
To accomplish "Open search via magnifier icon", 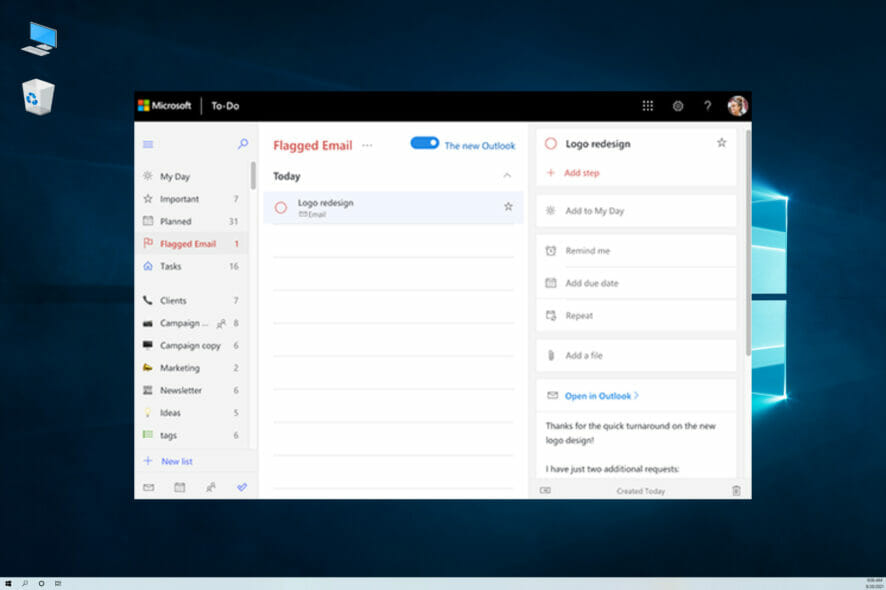I will click(x=242, y=144).
